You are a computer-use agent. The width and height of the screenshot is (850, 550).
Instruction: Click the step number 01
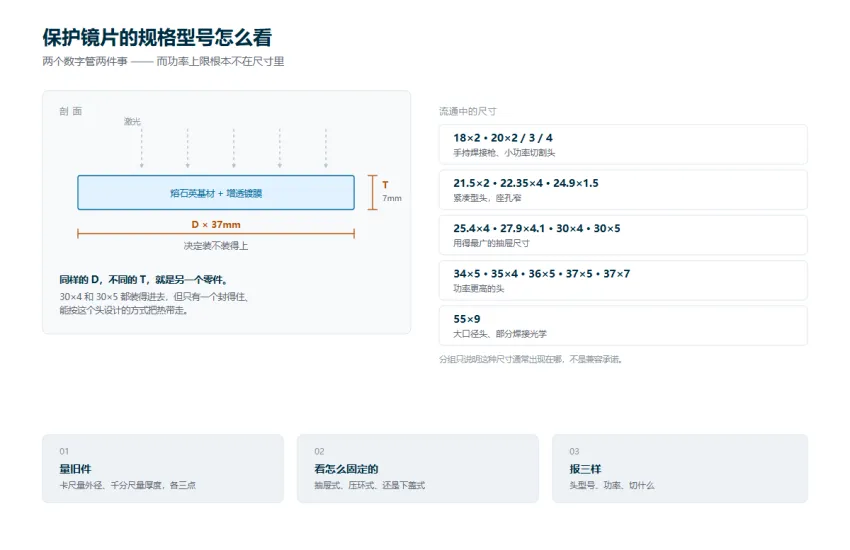click(x=64, y=451)
